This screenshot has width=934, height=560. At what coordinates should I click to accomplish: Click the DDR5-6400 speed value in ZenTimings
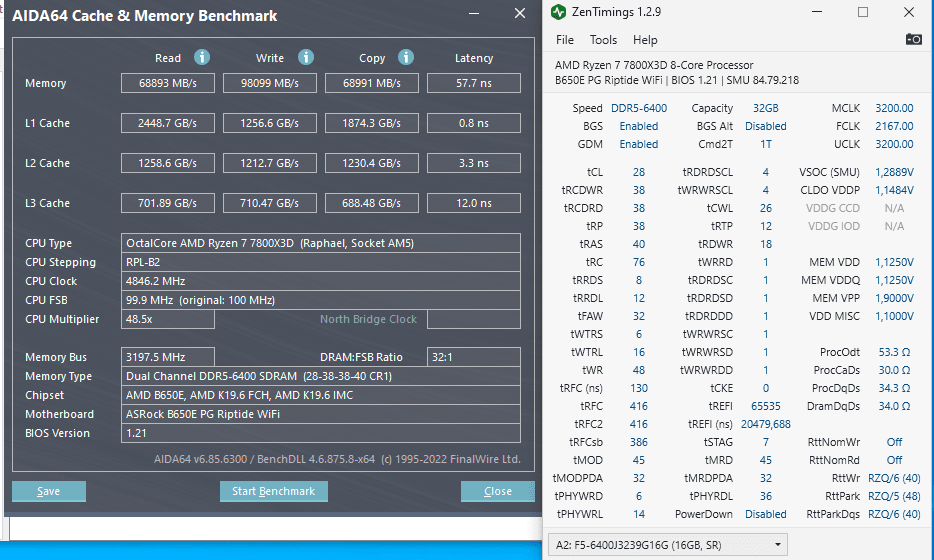[639, 108]
